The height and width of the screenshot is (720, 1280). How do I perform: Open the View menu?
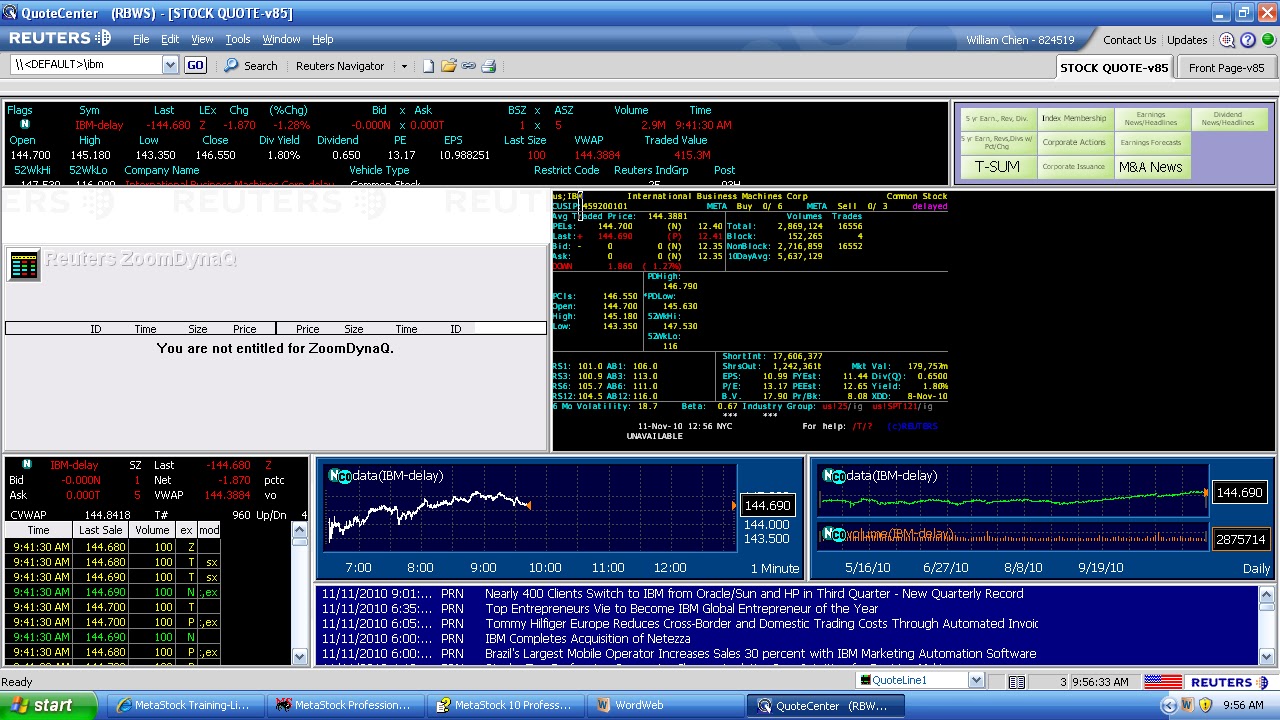[202, 40]
